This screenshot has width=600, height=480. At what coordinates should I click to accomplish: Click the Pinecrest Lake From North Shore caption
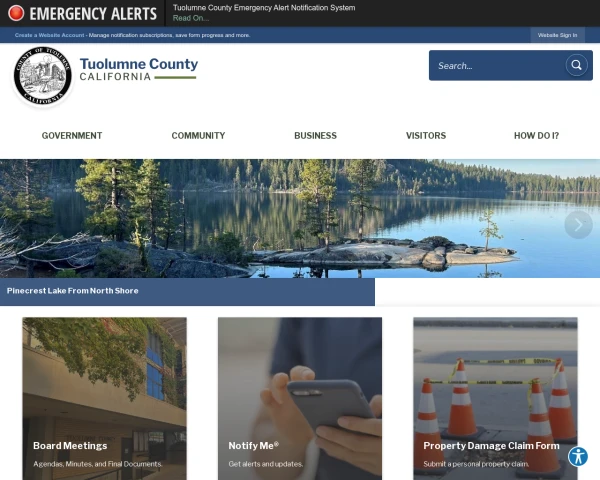click(x=73, y=291)
